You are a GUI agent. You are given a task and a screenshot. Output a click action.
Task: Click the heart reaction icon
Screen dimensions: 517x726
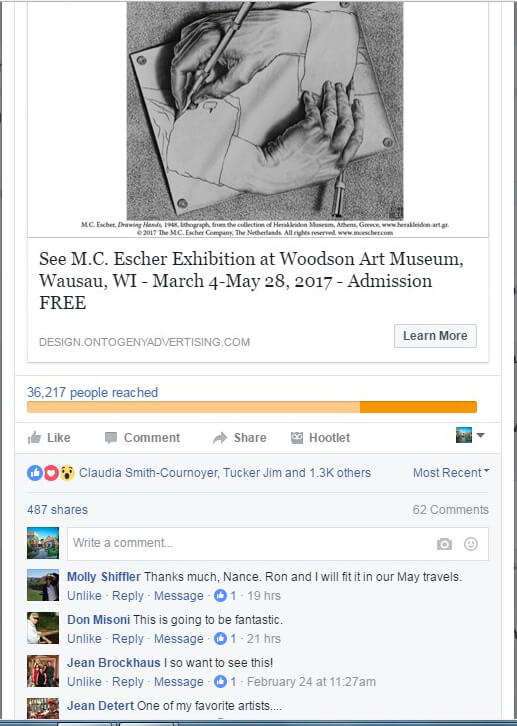[x=51, y=473]
